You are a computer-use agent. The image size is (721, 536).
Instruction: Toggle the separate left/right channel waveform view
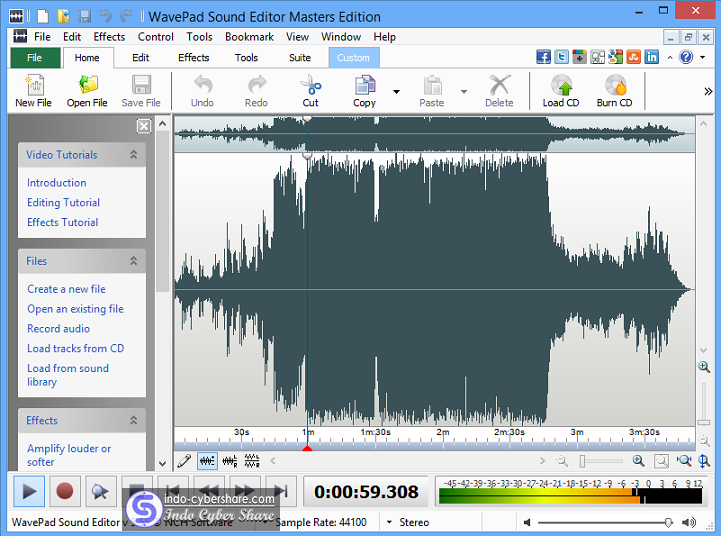[x=230, y=461]
